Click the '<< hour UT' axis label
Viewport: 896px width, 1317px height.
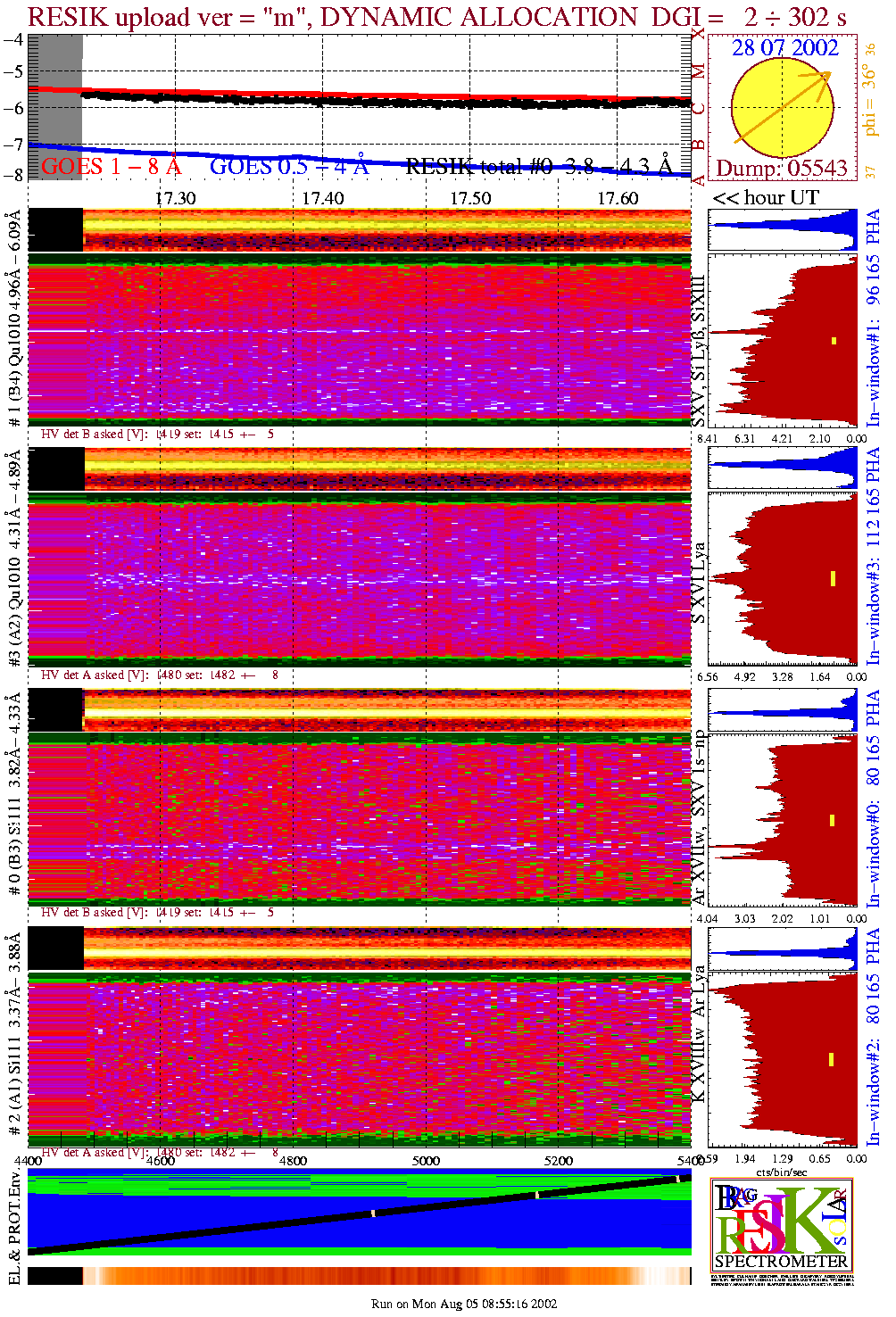(x=766, y=198)
